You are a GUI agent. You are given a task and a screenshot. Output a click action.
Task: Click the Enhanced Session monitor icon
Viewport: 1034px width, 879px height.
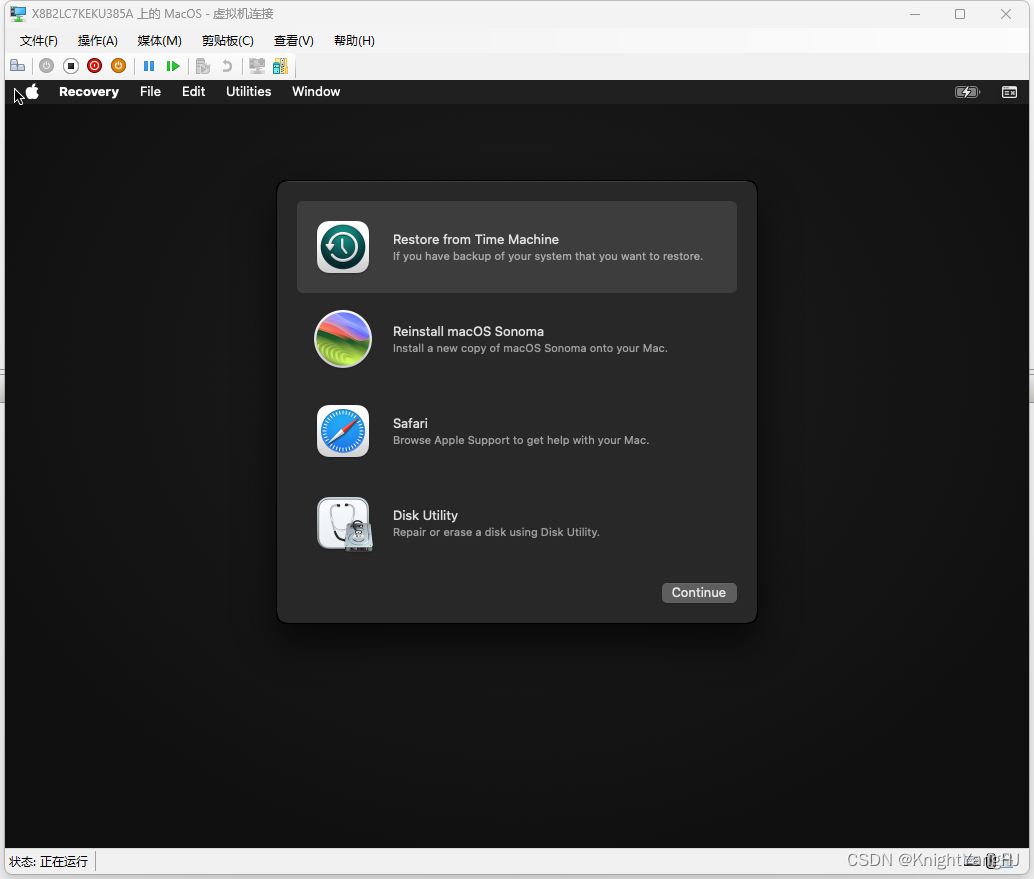(x=257, y=66)
